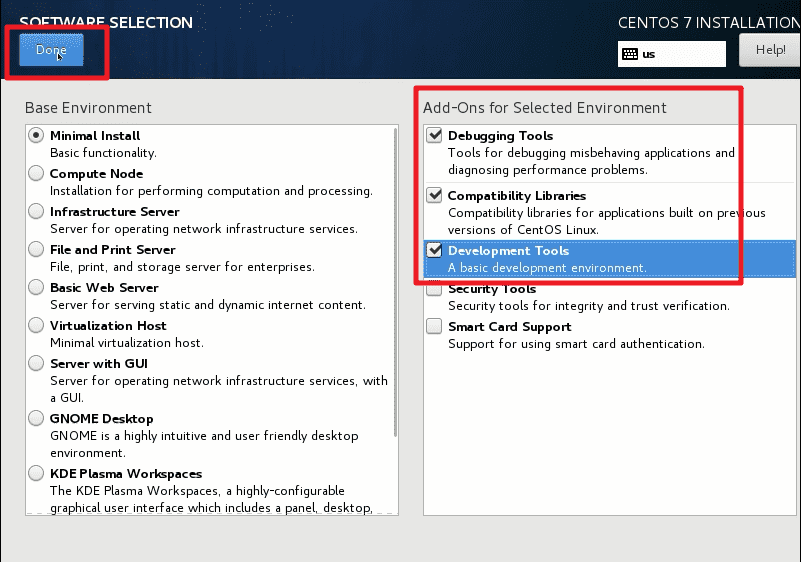Screen dimensions: 801x562
Task: Click 'Security tools for integrity and trust verification.'
Action: [589, 306]
